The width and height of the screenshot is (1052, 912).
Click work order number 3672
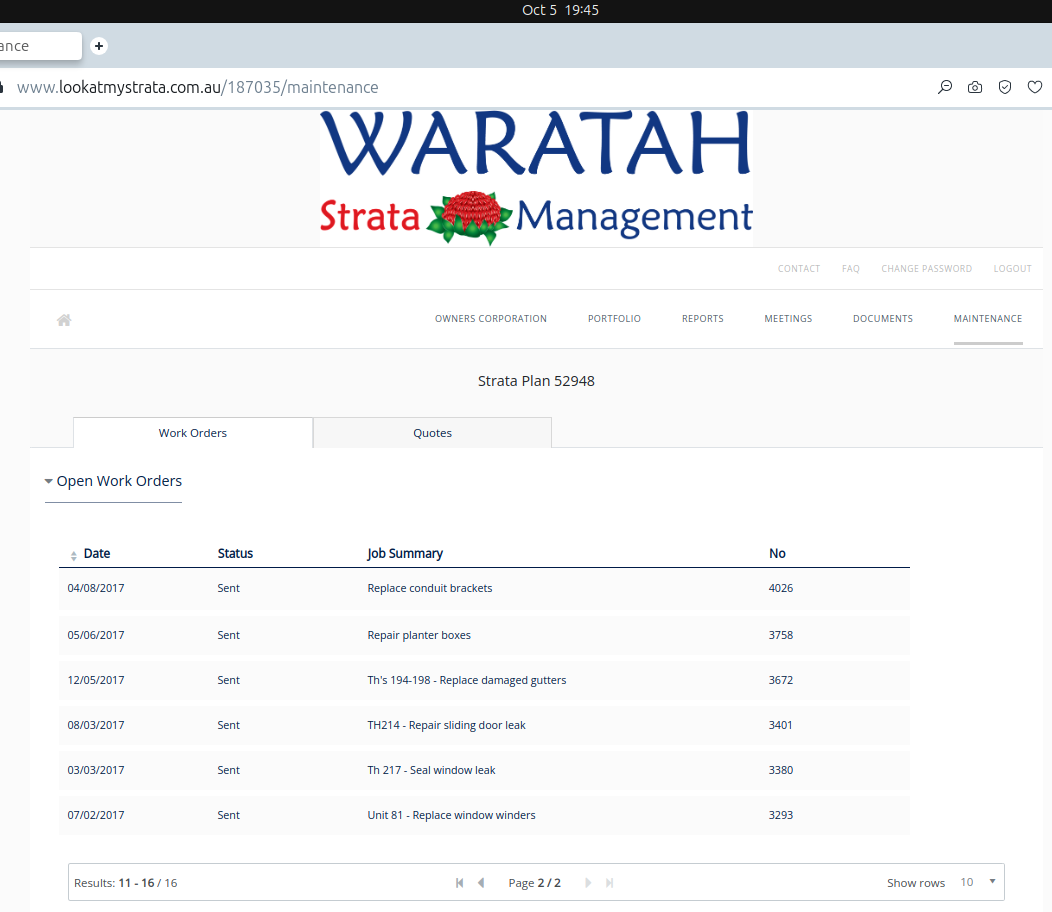pos(781,680)
